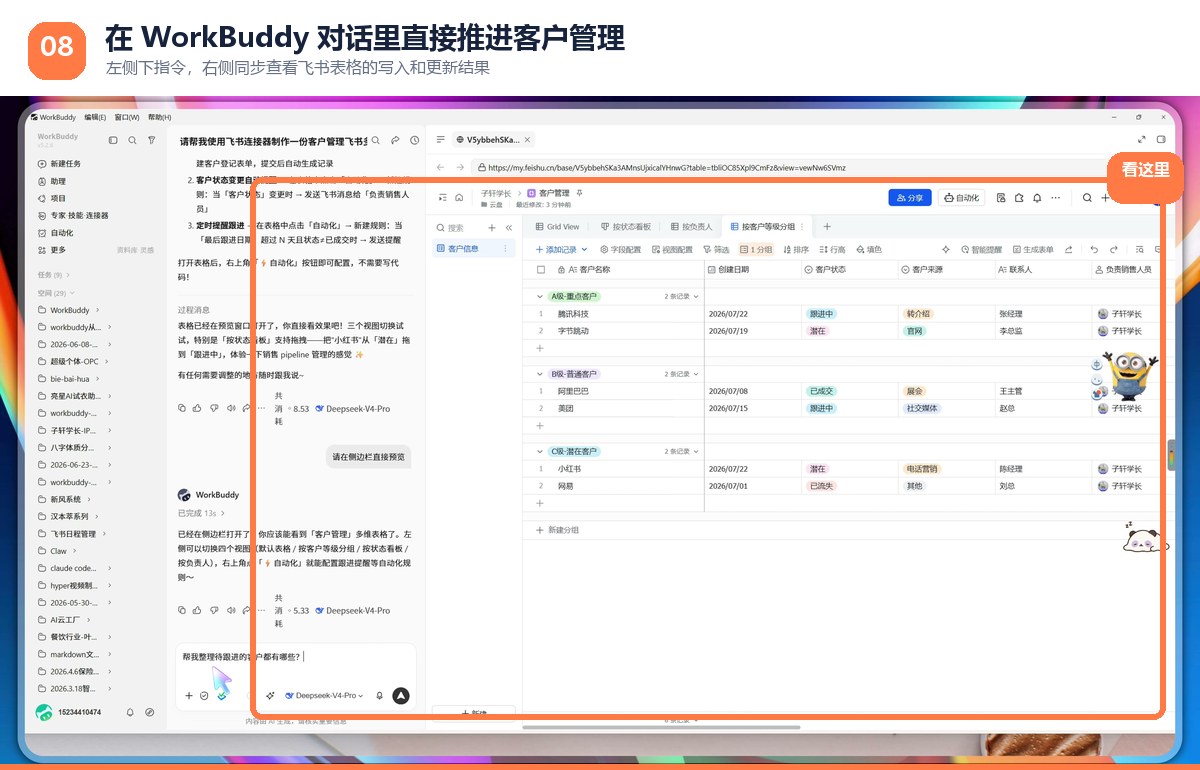Viewport: 1200px width, 770px height.
Task: Click 生成表单 in table toolbar
Action: 1032,250
